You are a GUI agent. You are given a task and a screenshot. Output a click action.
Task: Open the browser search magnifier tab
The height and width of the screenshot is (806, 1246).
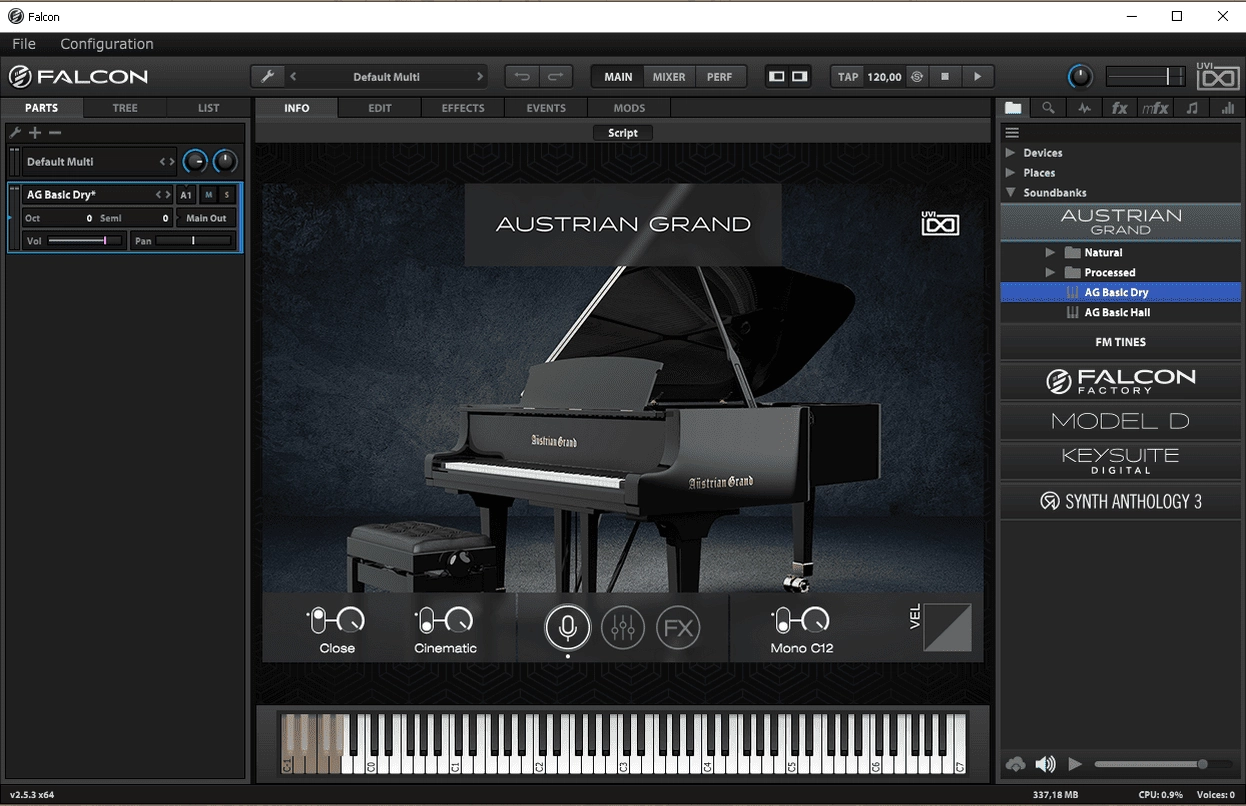(1048, 108)
